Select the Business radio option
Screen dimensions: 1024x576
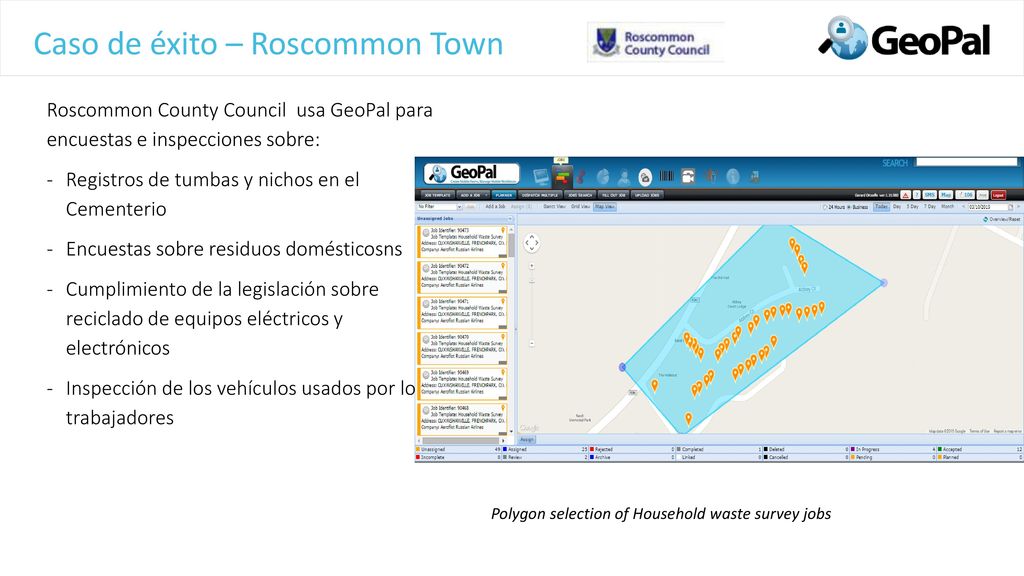[x=849, y=207]
